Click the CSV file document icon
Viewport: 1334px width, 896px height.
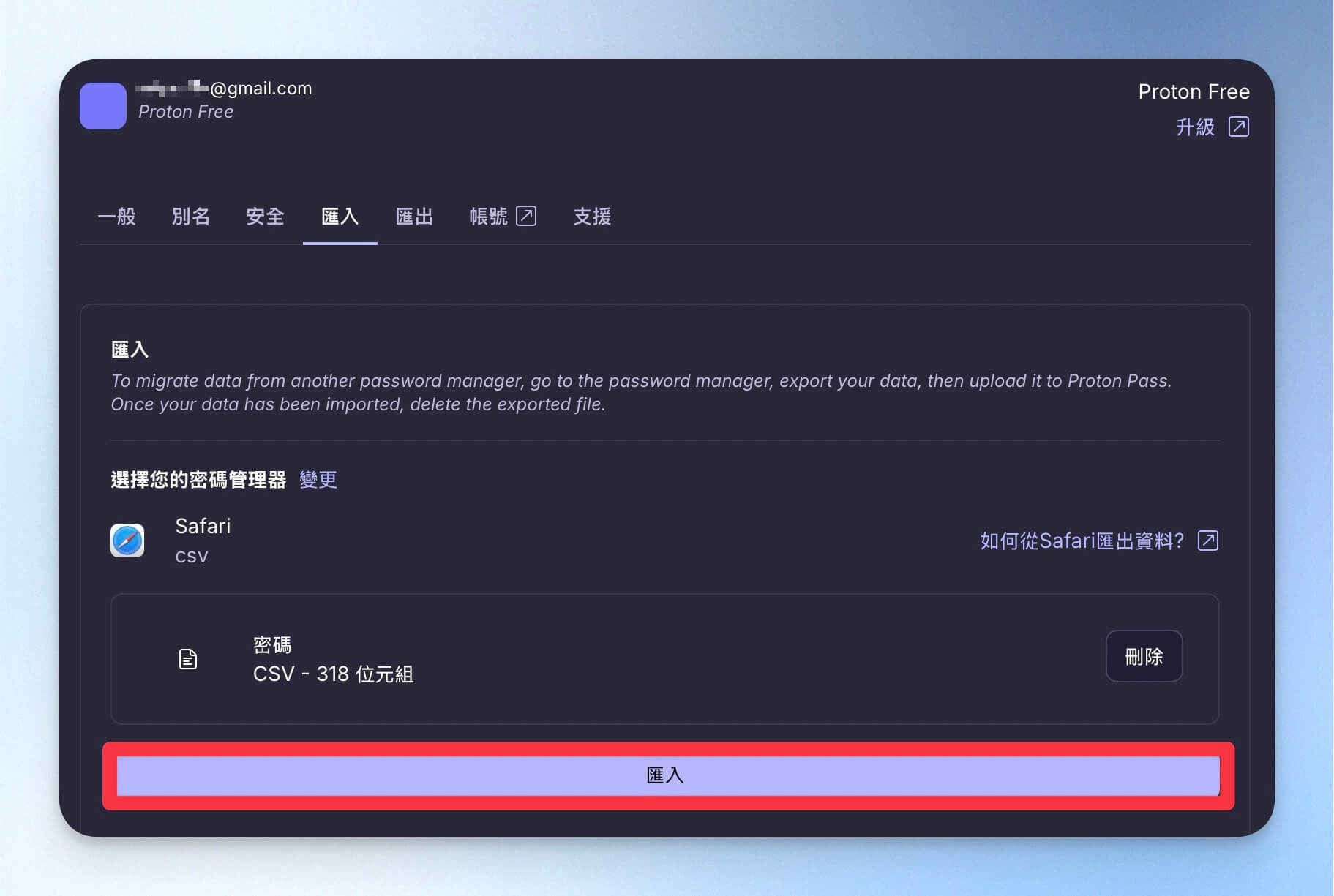point(188,659)
